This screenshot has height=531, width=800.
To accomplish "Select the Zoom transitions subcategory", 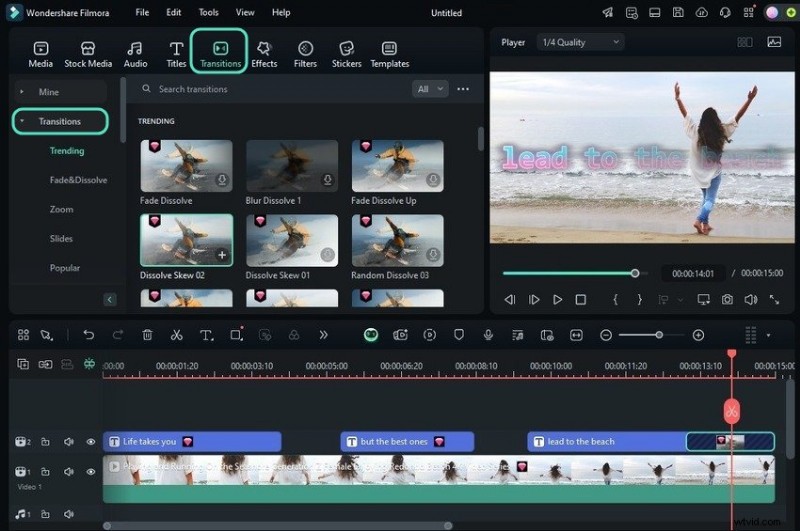I will tap(61, 209).
